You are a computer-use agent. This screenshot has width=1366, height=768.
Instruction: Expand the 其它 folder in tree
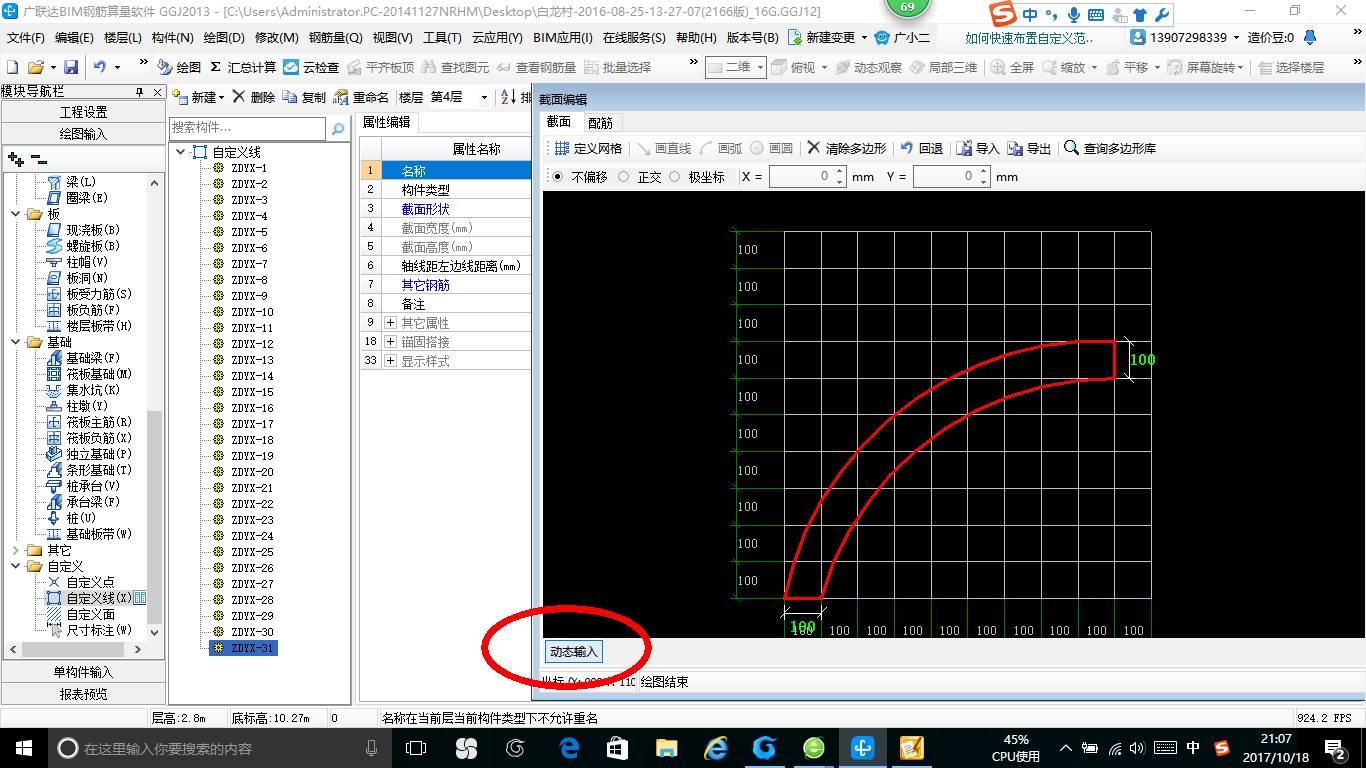pos(16,550)
